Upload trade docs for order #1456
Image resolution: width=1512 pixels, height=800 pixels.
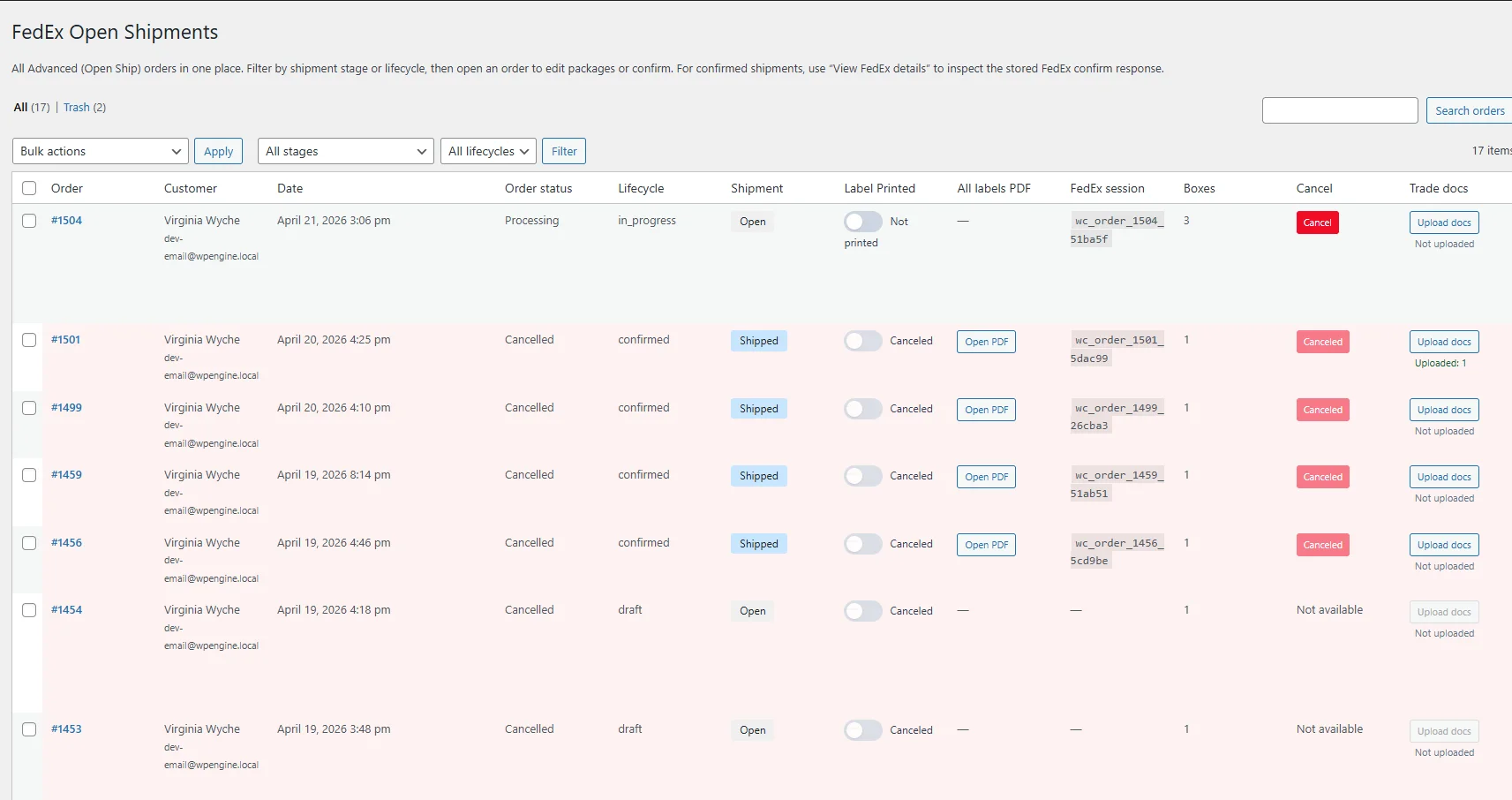point(1444,545)
